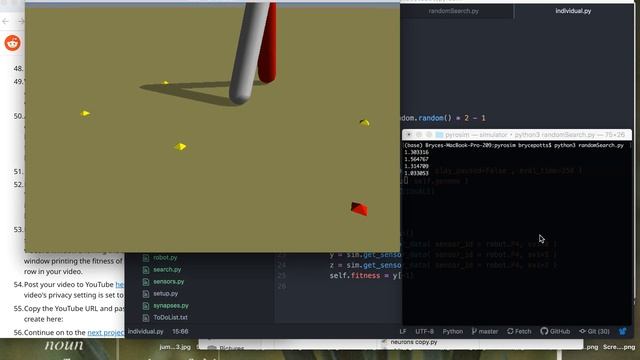Change the UTF-8 encoding setting
This screenshot has width=640, height=360.
(x=424, y=331)
